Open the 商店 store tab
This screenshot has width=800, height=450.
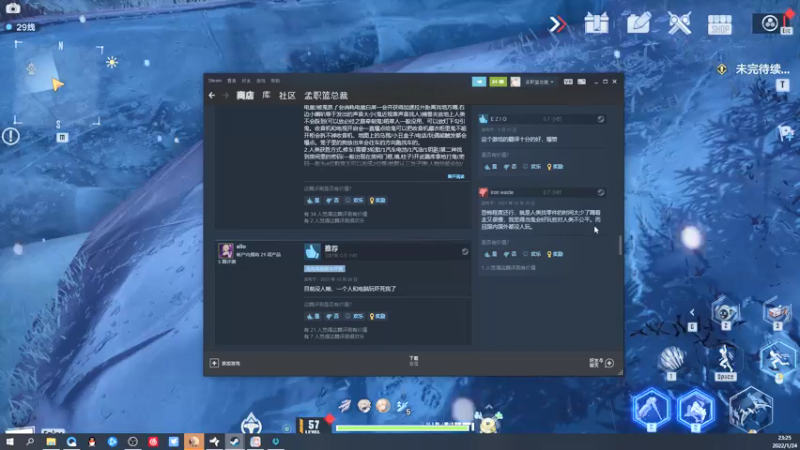tap(245, 95)
